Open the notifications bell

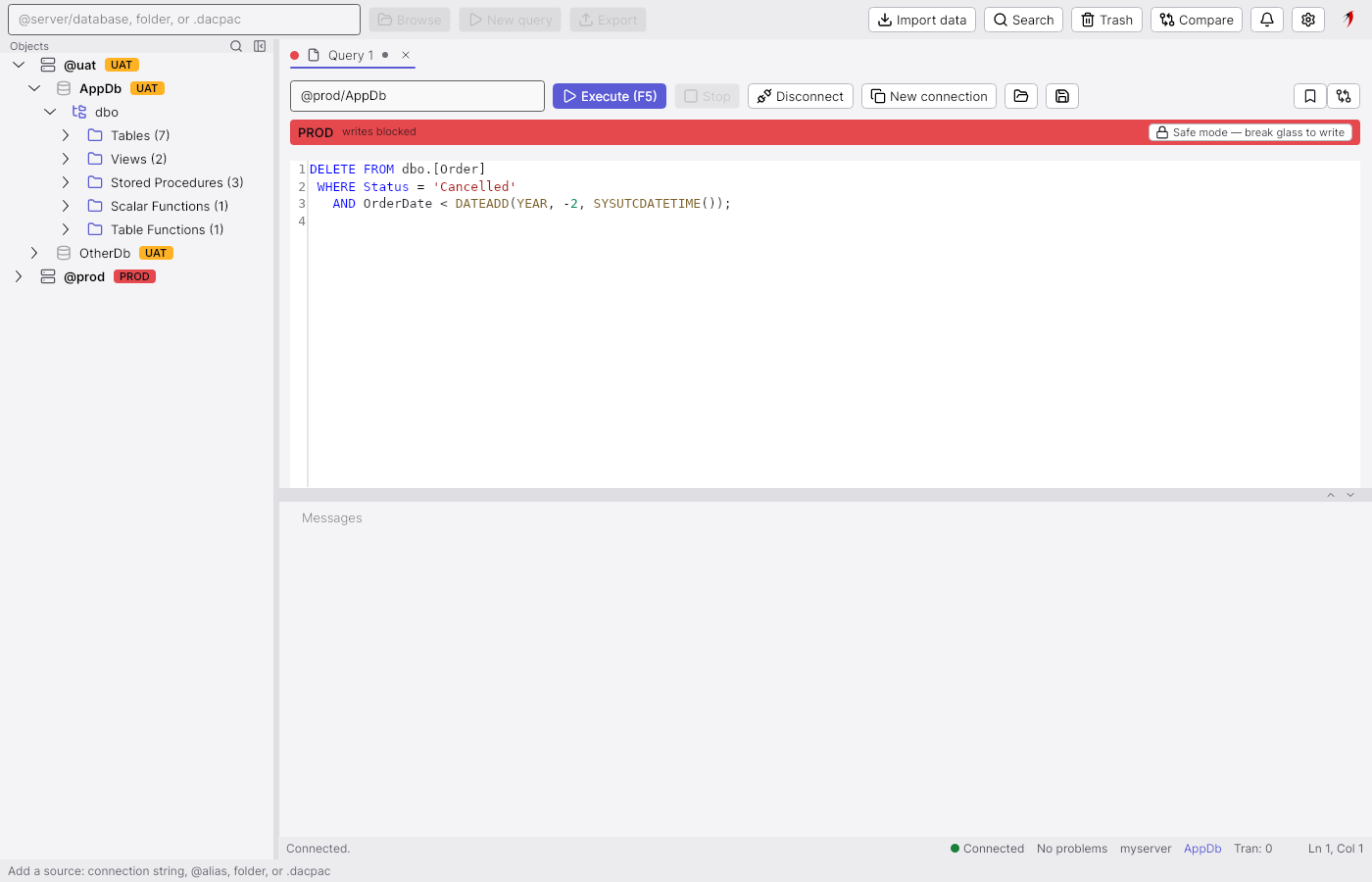[1267, 20]
